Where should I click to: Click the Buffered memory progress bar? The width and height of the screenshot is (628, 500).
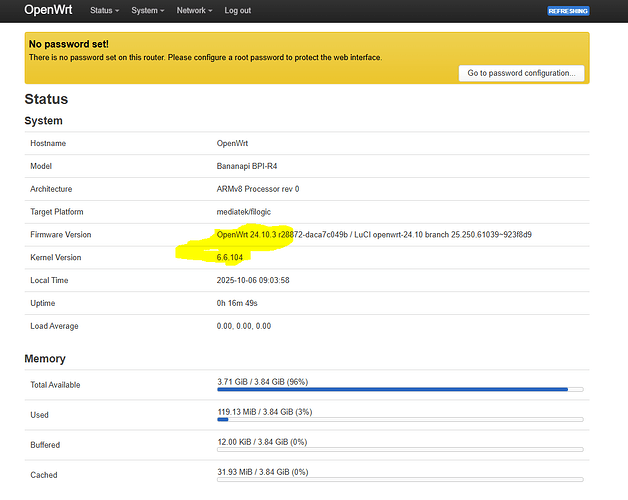pos(400,449)
